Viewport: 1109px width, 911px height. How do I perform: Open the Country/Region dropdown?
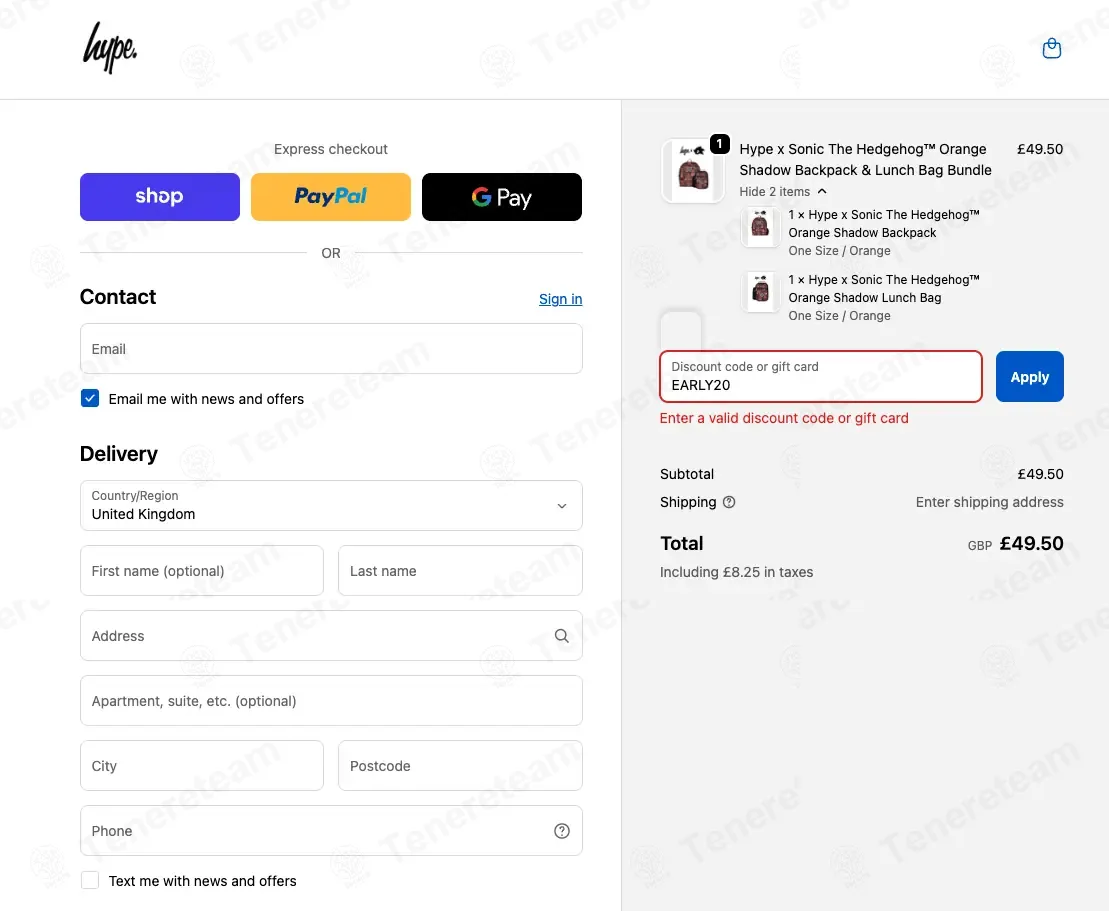(x=331, y=506)
